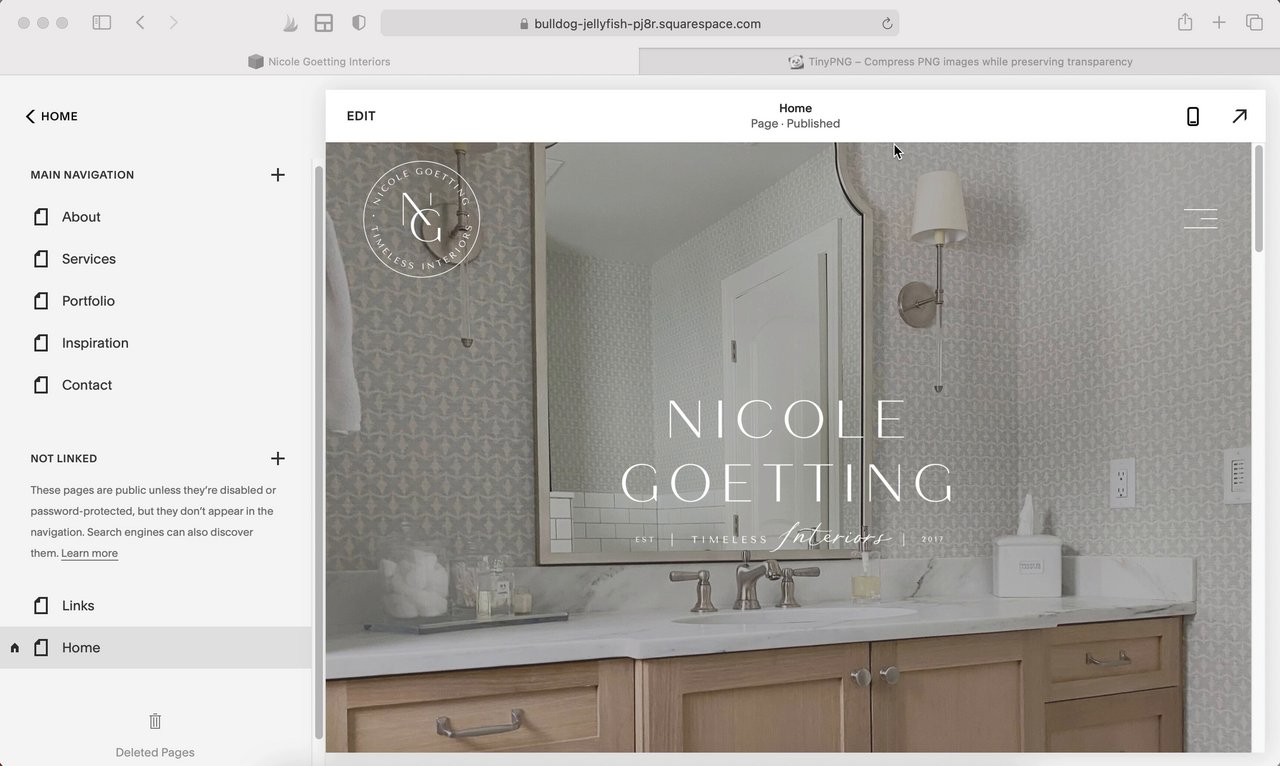Click the sailboat extension icon in toolbar
1280x766 pixels.
[290, 23]
